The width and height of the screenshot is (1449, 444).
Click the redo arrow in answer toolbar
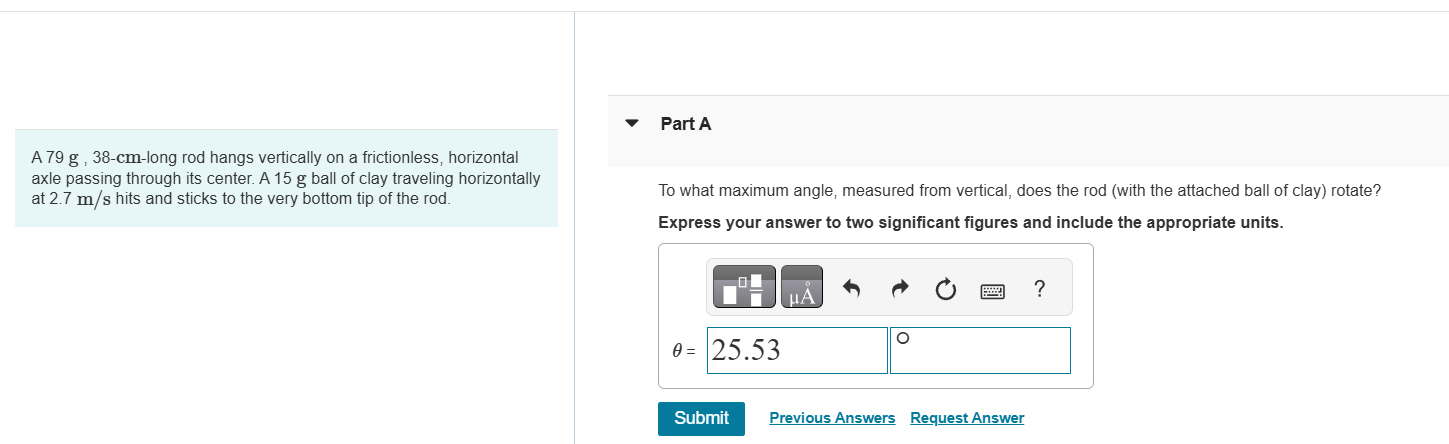pyautogui.click(x=898, y=289)
